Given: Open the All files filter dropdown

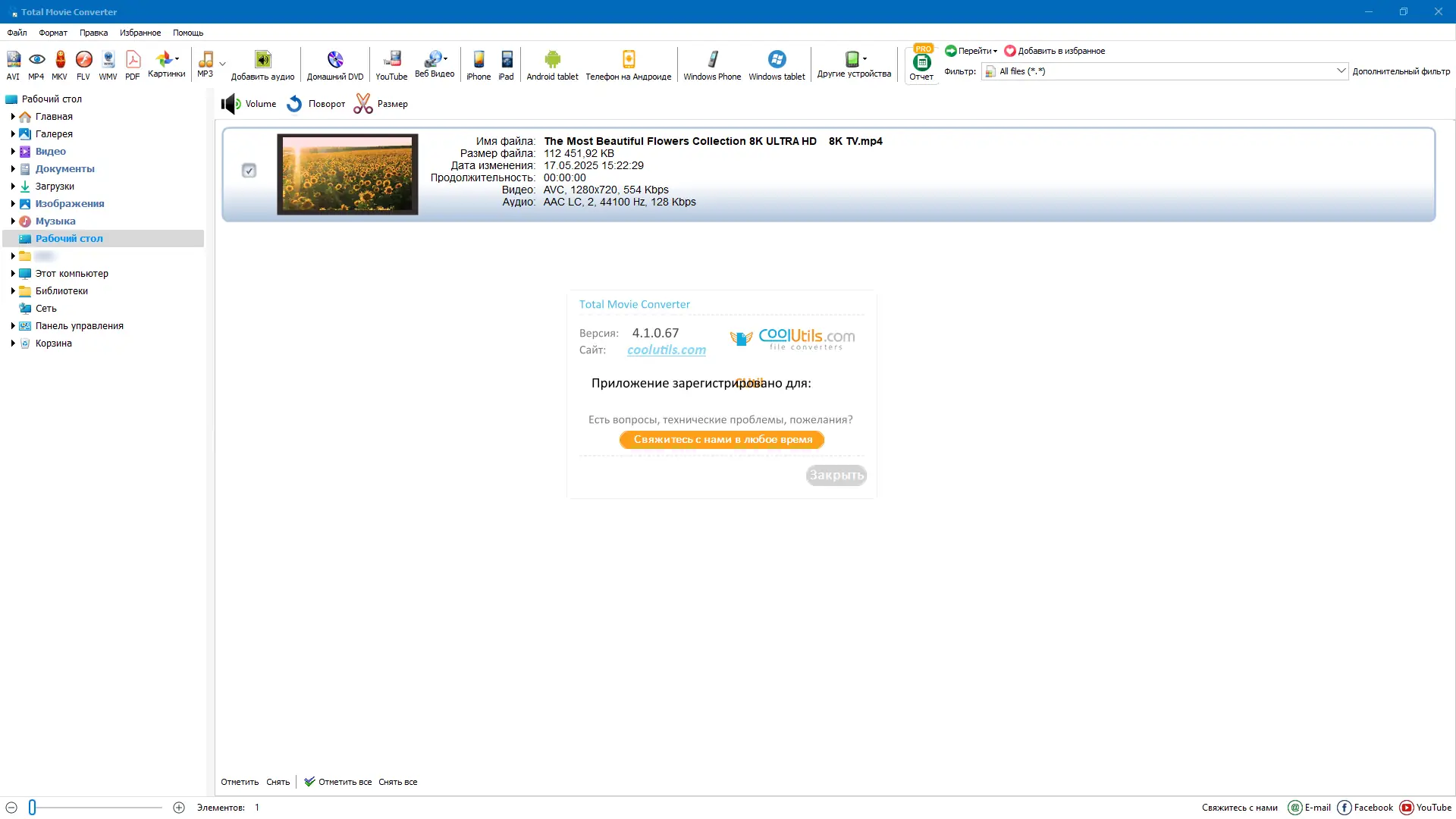Looking at the screenshot, I should pyautogui.click(x=1340, y=71).
